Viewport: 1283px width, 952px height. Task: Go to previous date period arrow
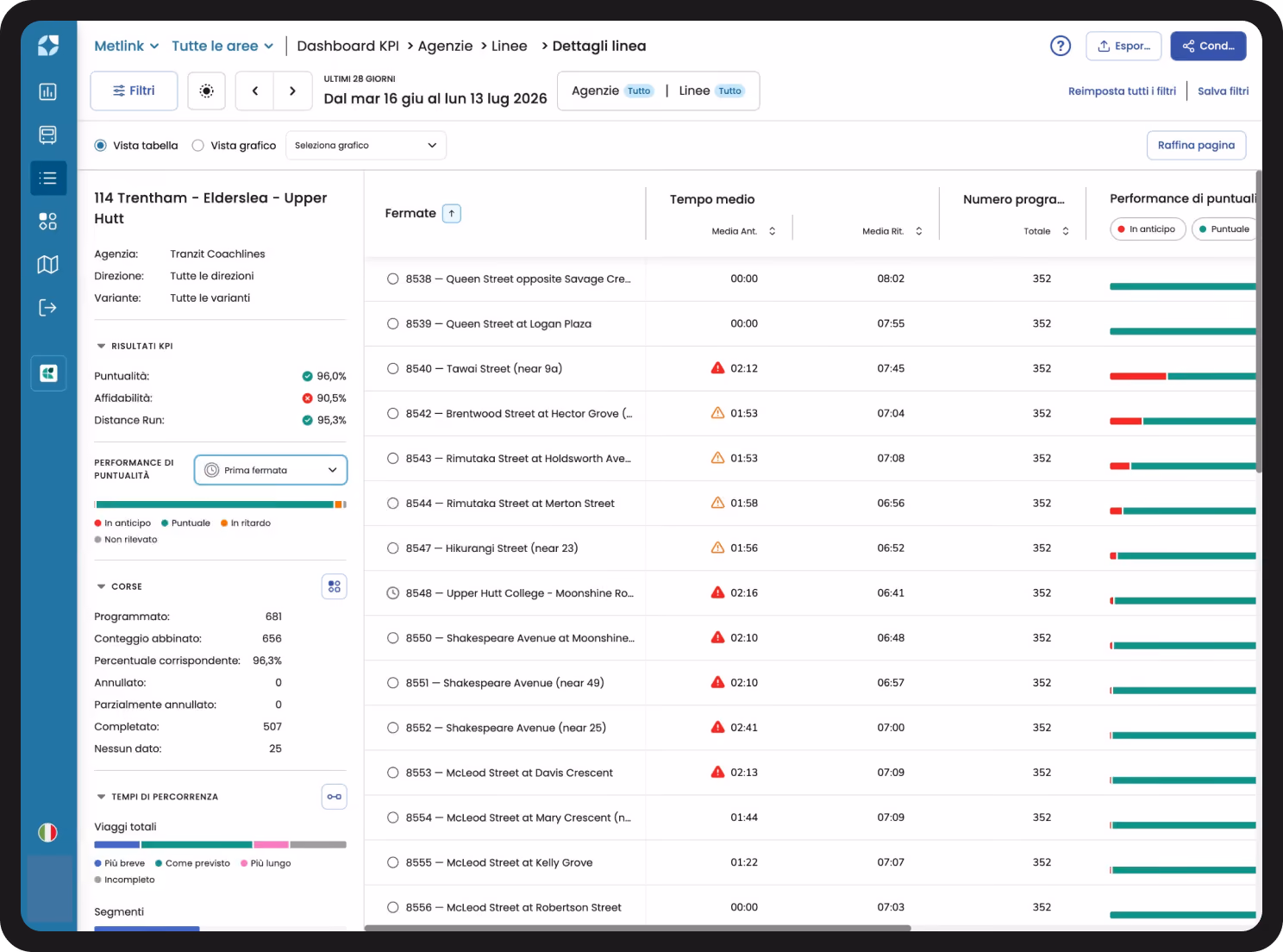pos(255,91)
